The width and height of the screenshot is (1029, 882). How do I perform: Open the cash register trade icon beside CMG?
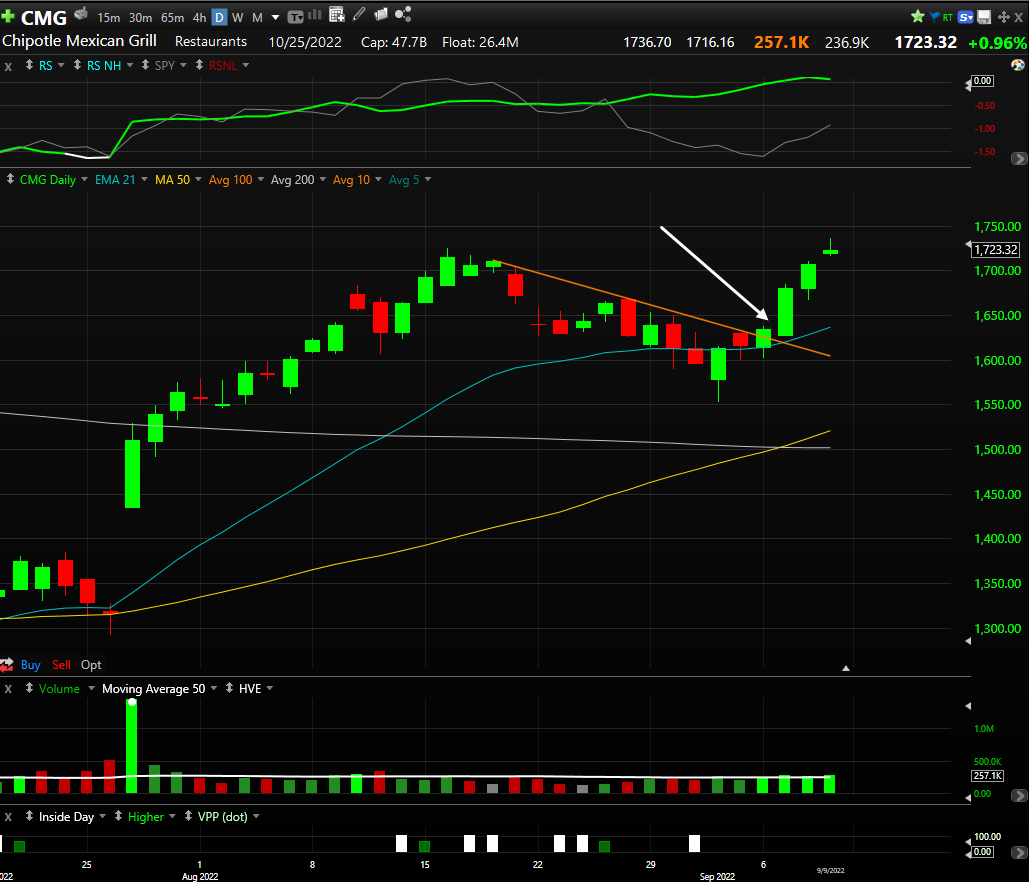point(81,14)
